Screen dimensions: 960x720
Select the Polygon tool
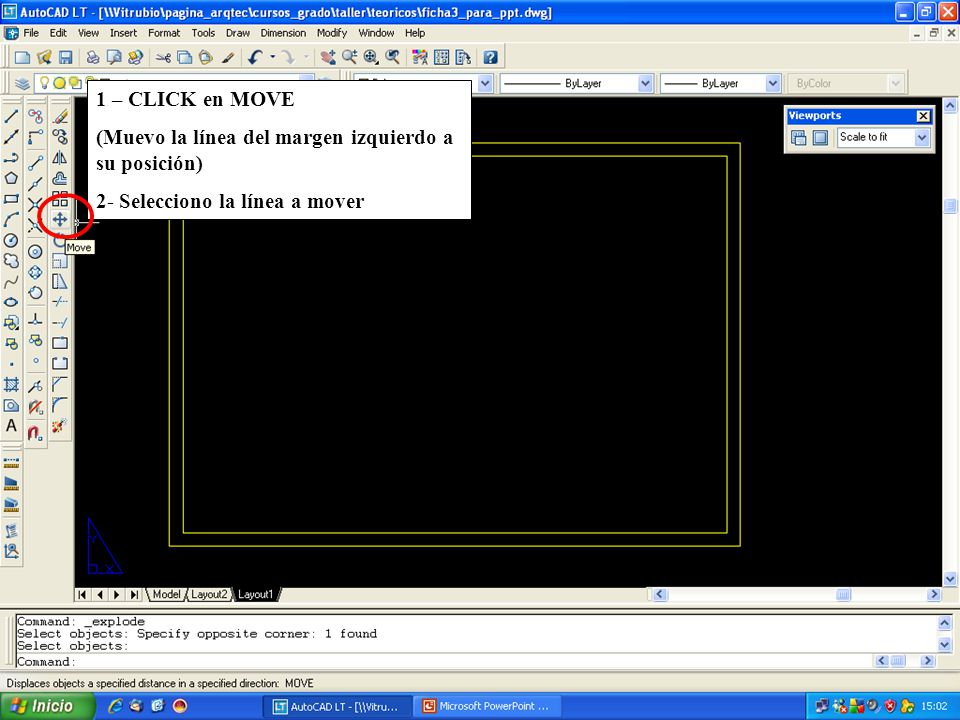pyautogui.click(x=11, y=178)
